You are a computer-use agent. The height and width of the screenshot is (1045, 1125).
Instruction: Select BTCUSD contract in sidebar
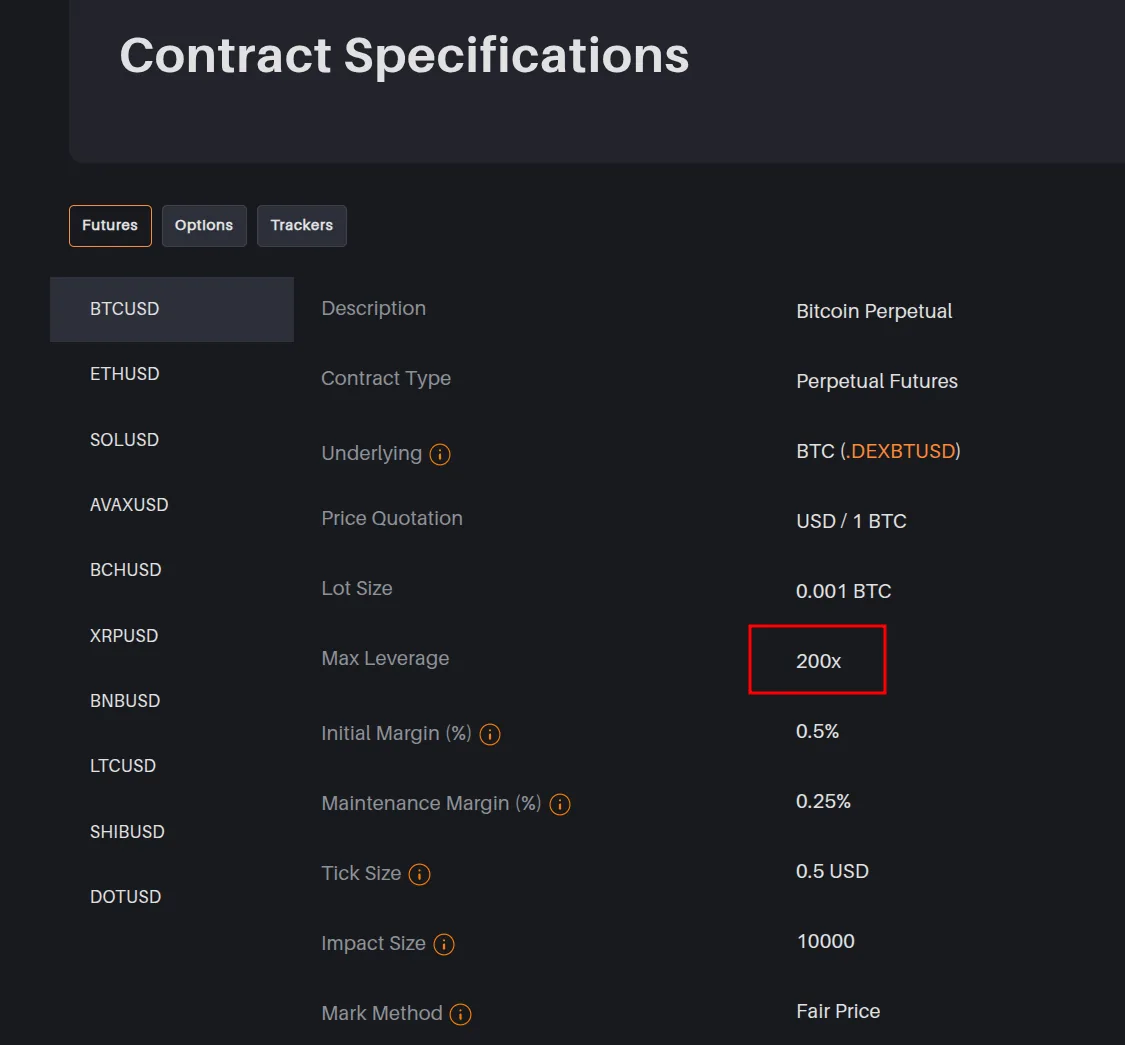coord(125,309)
